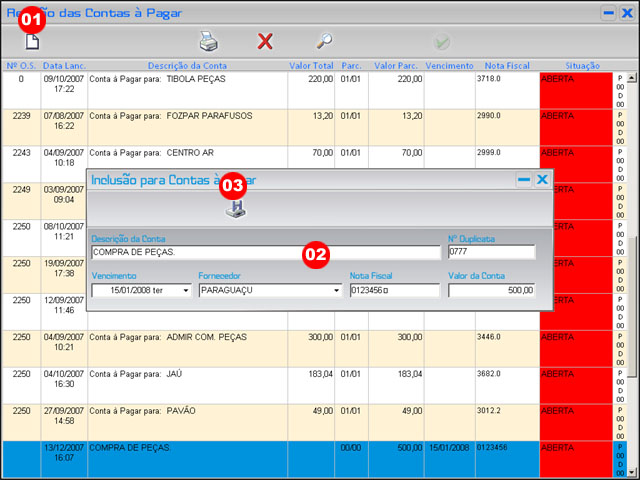This screenshot has height=480, width=640.
Task: Open the Vencimento date dropdown
Action: 186,291
